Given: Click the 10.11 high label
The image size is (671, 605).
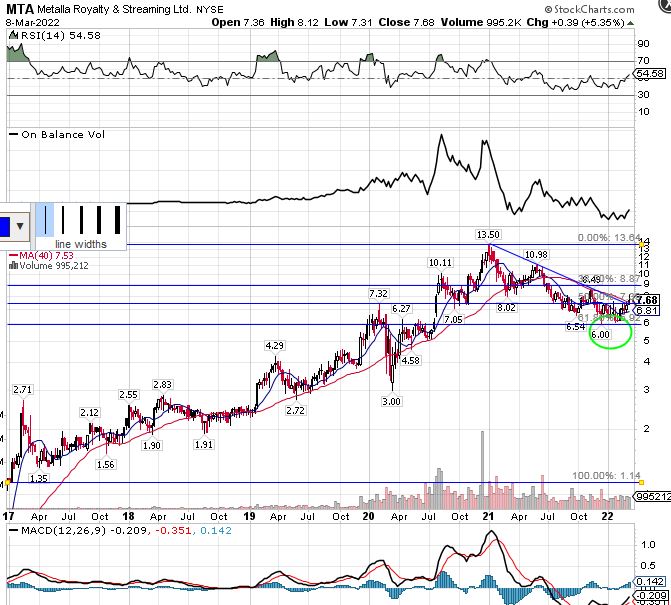Looking at the screenshot, I should pyautogui.click(x=440, y=262).
